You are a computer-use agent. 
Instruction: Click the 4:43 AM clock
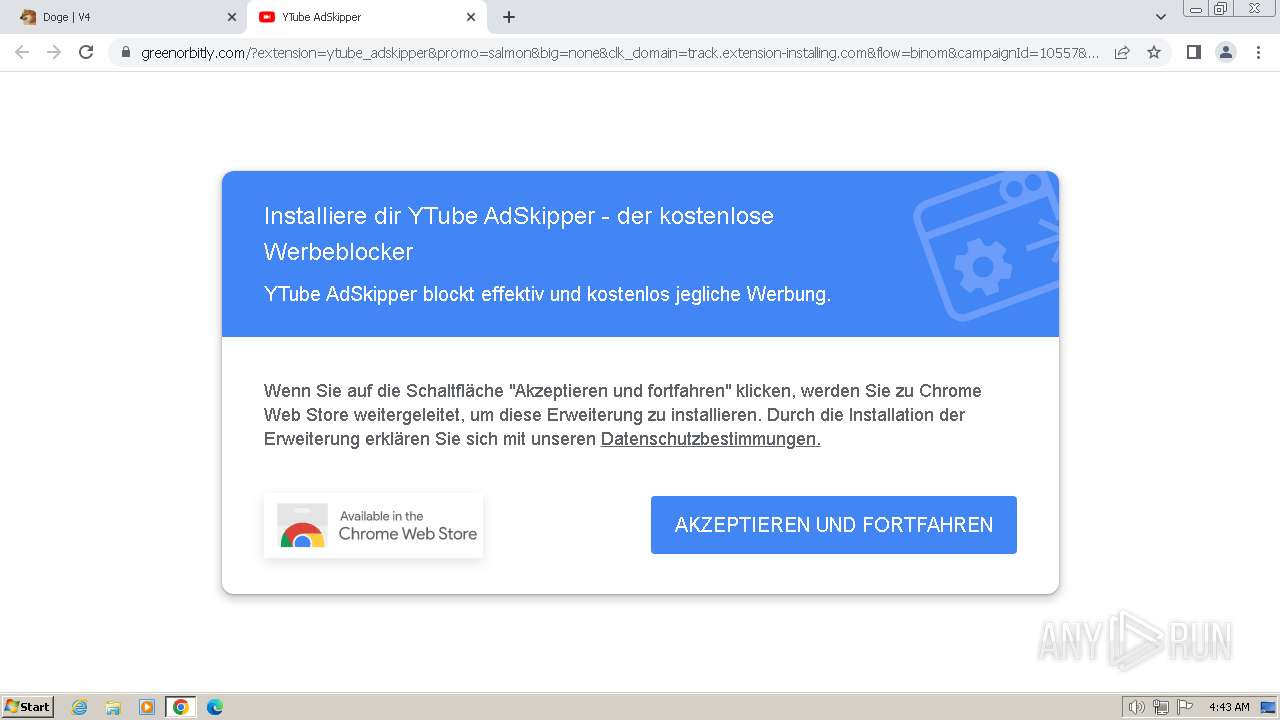coord(1229,707)
